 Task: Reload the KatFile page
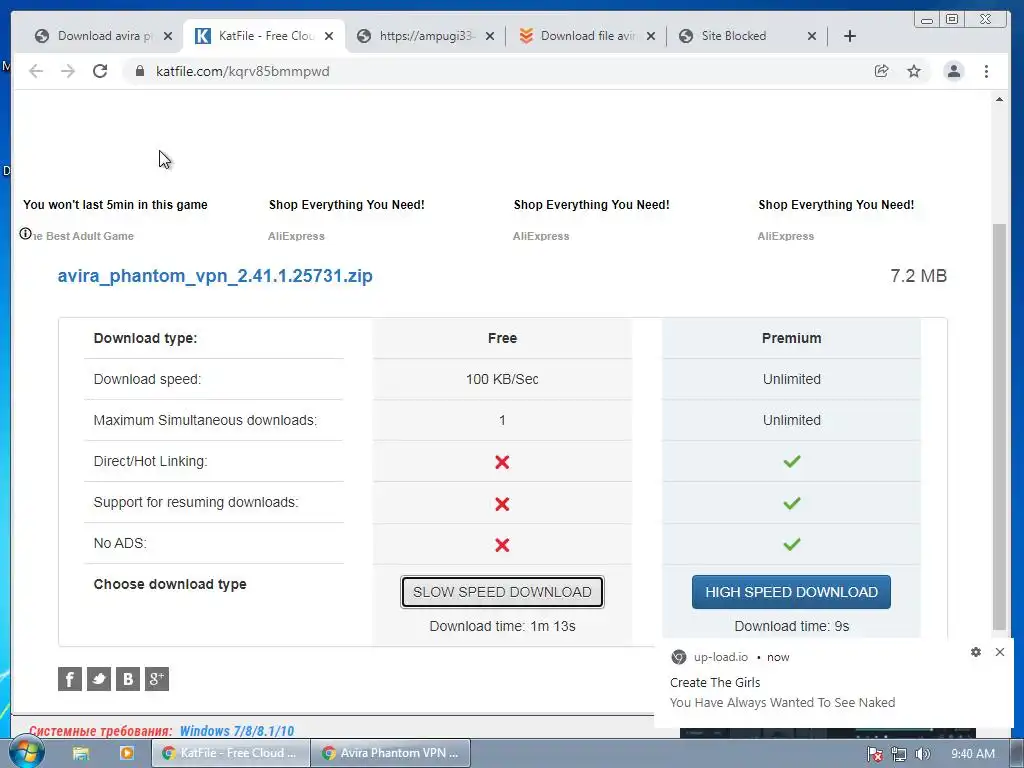pyautogui.click(x=100, y=71)
